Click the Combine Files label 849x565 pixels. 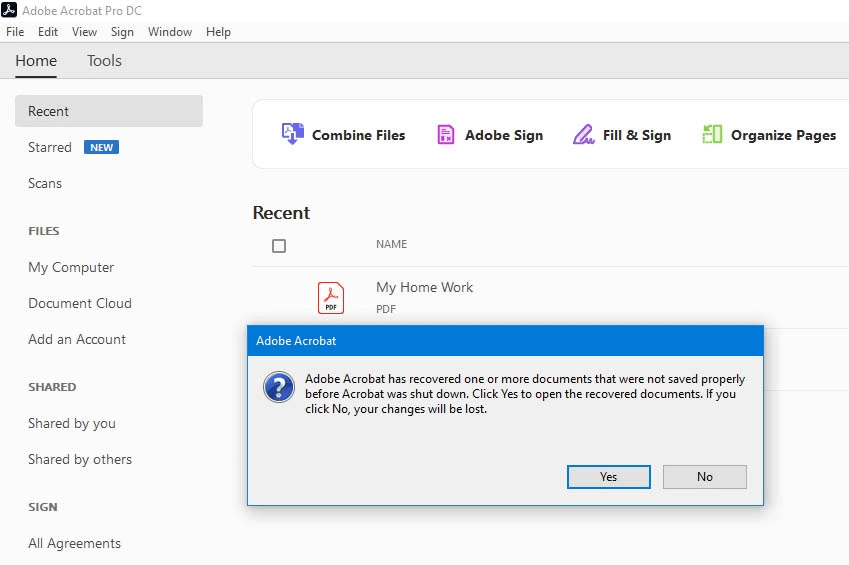[x=358, y=135]
